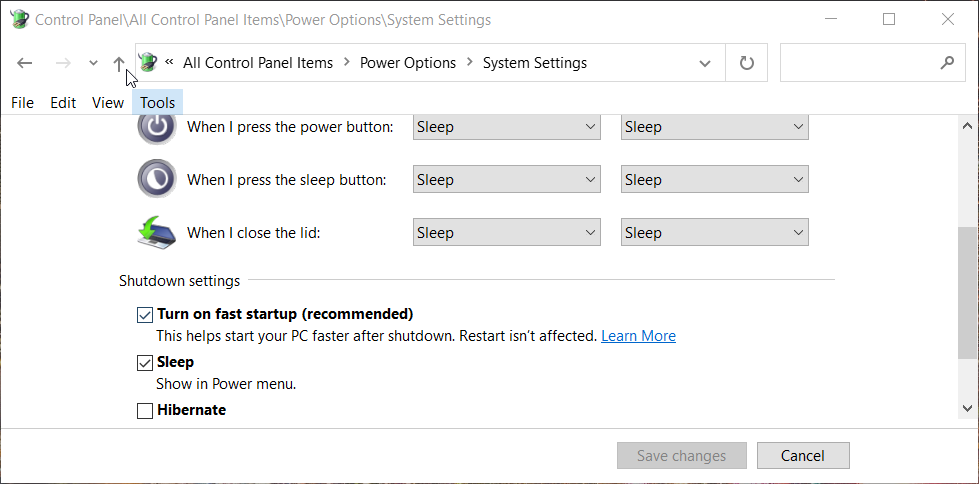Click System Settings breadcrumb
The width and height of the screenshot is (979, 484).
tap(534, 63)
